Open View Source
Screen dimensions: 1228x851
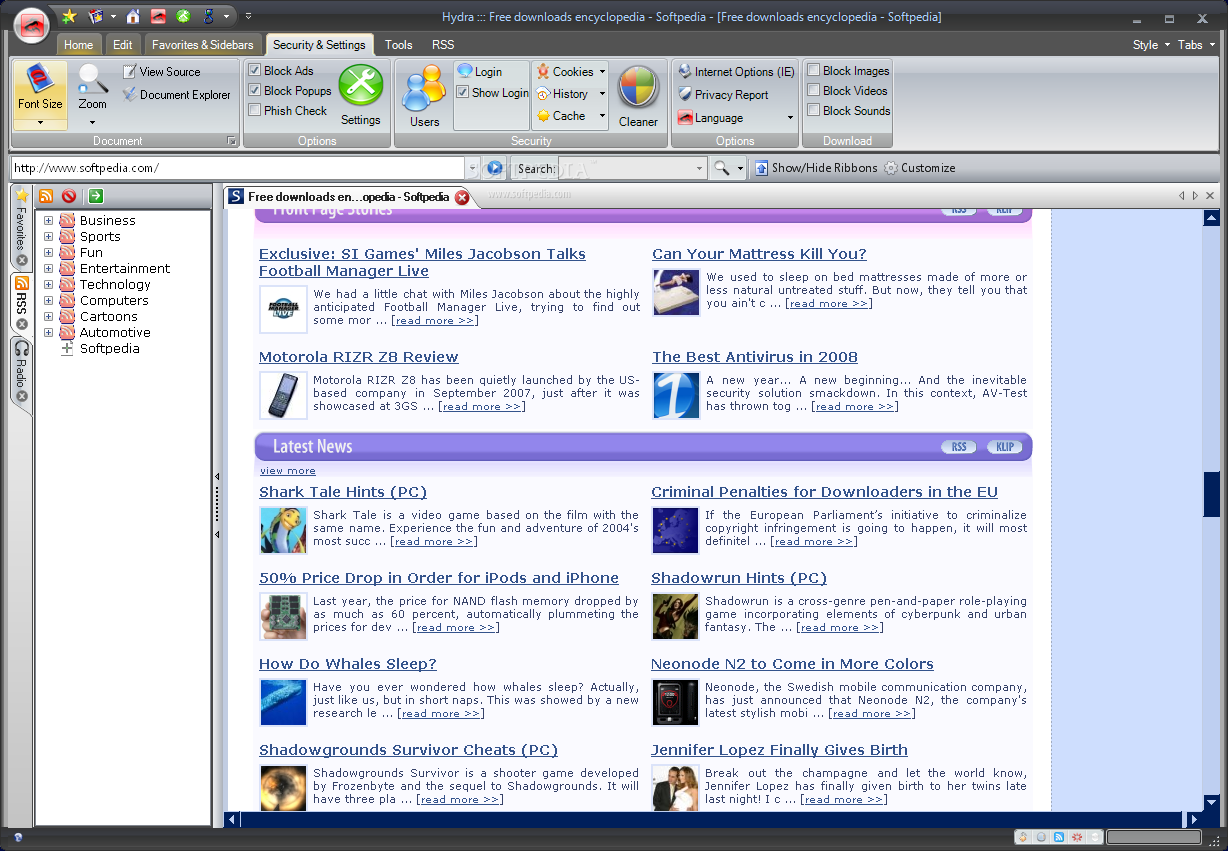click(161, 72)
